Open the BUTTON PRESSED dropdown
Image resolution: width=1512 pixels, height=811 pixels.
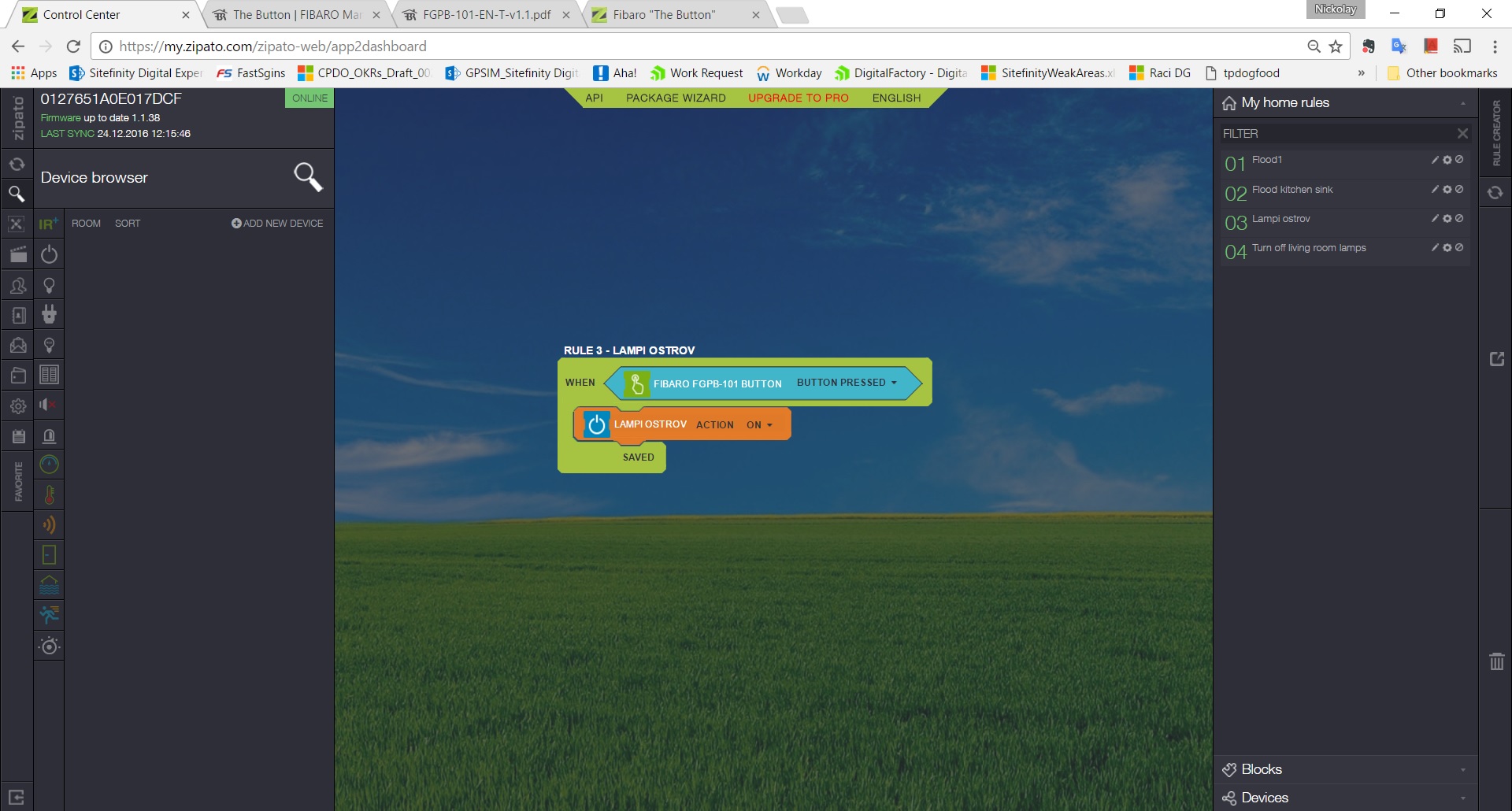coord(847,383)
